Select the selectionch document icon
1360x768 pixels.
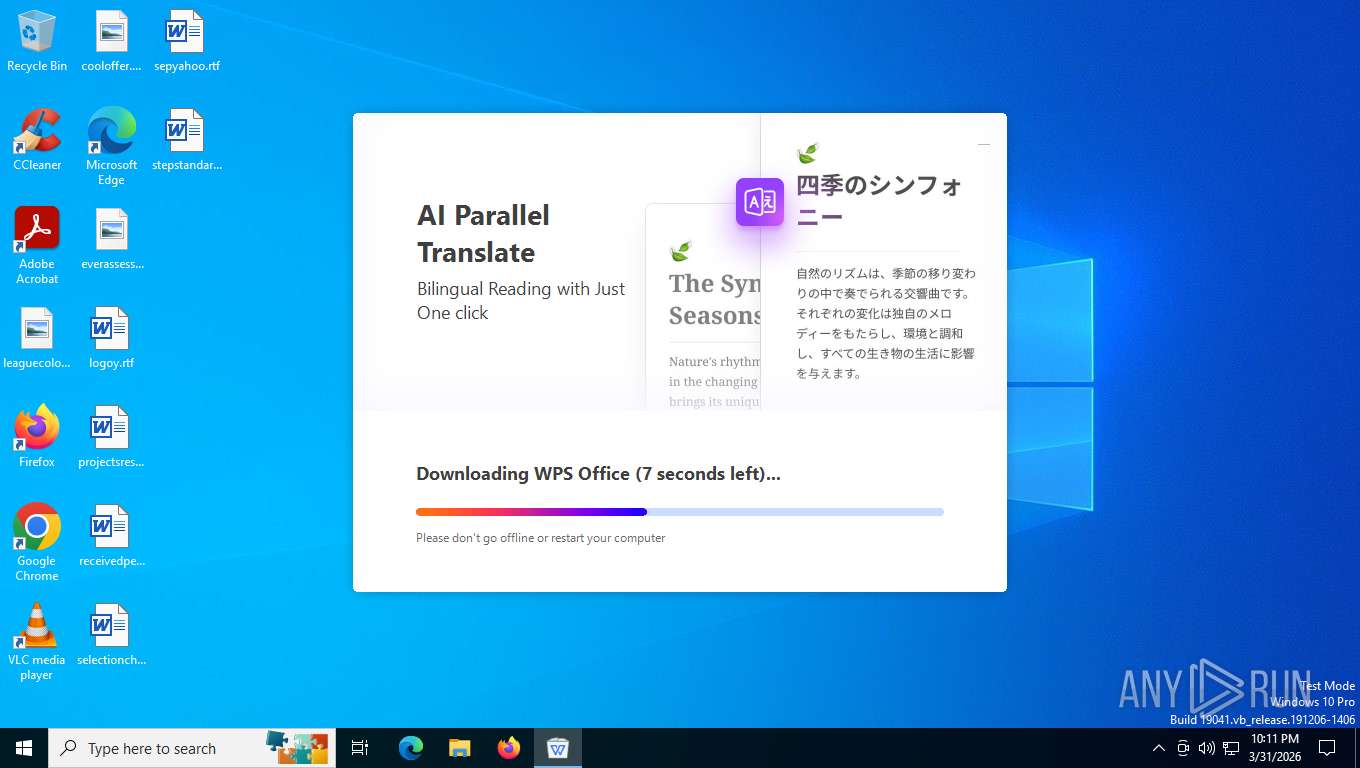[x=111, y=635]
